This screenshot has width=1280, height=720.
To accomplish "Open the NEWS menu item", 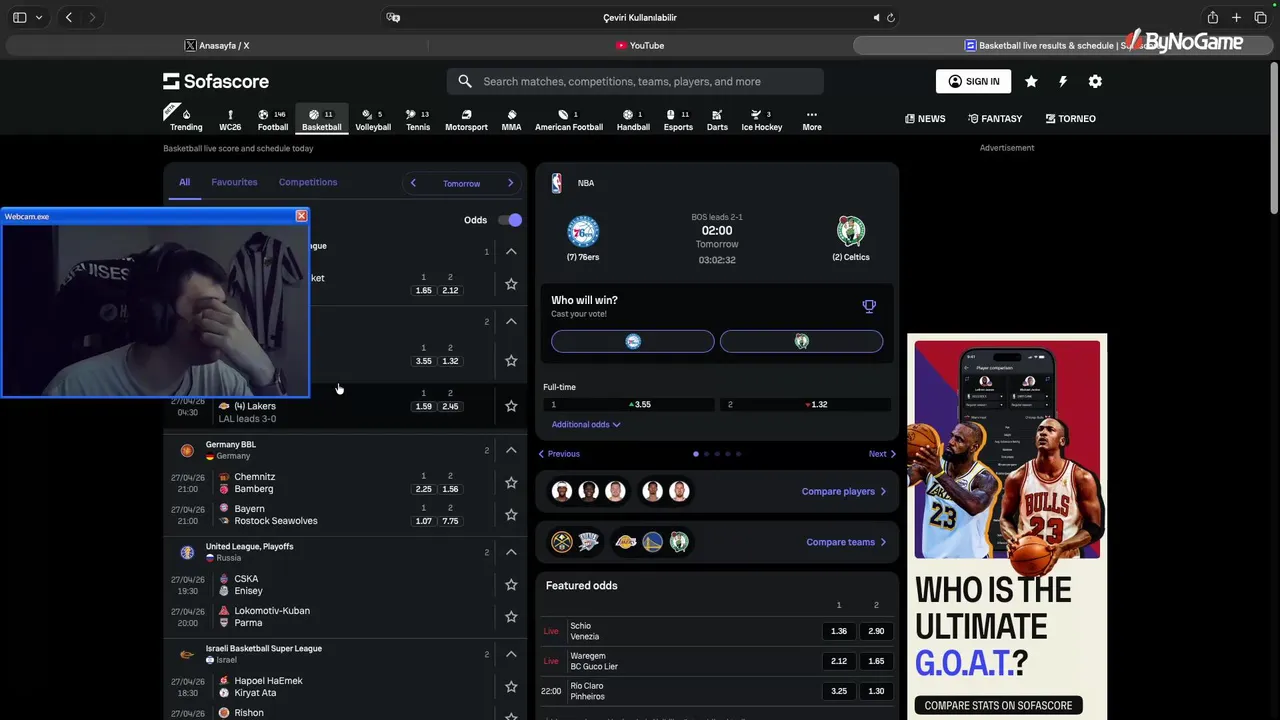I will pos(925,118).
